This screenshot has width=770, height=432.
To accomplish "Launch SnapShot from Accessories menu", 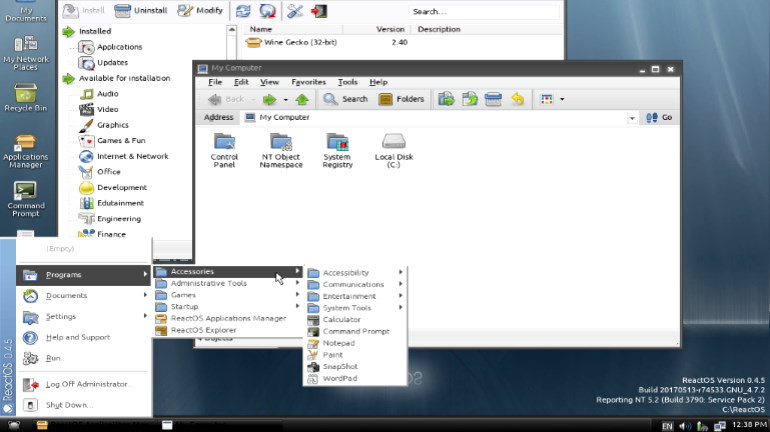I will coord(356,367).
